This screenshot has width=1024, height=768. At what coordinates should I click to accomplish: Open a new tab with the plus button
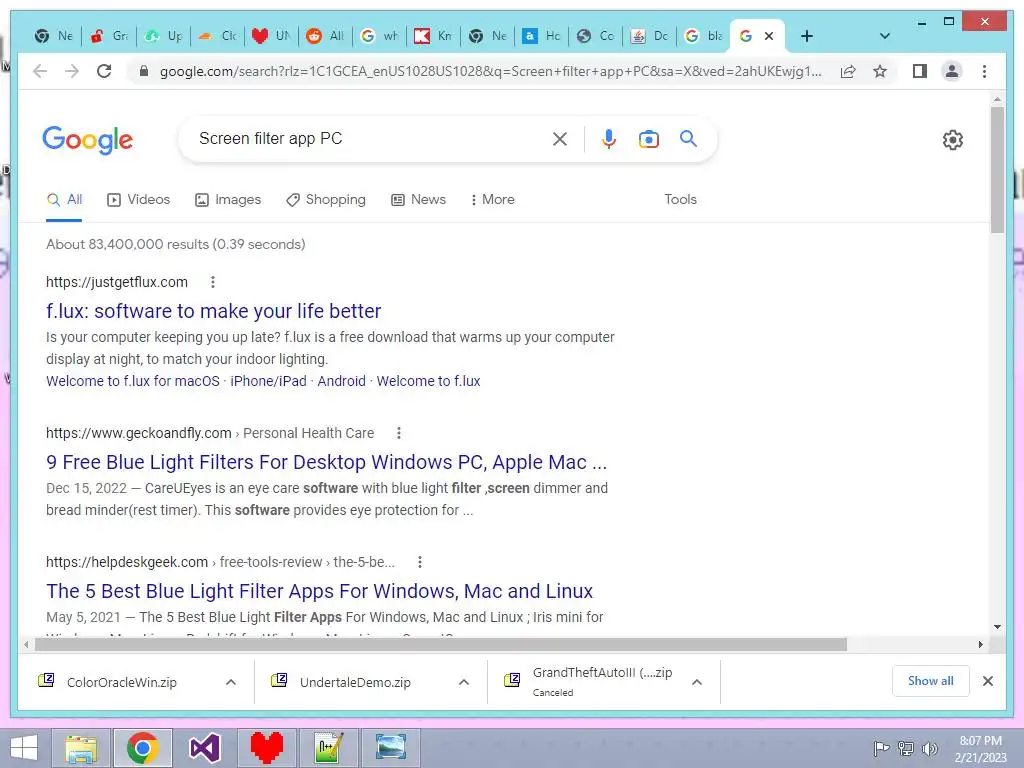pyautogui.click(x=807, y=36)
